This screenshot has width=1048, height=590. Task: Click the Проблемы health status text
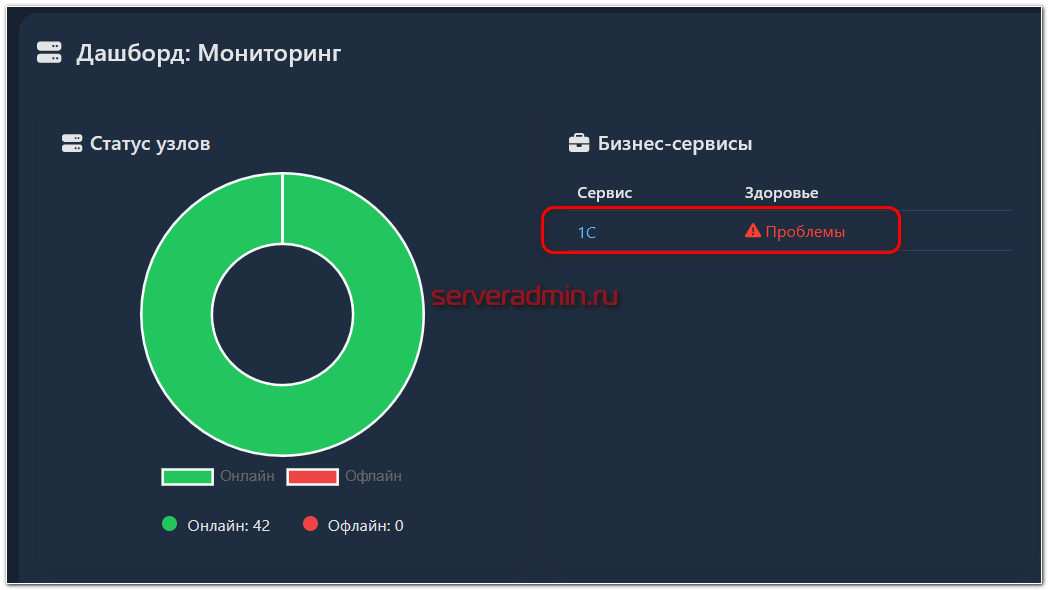[x=805, y=231]
